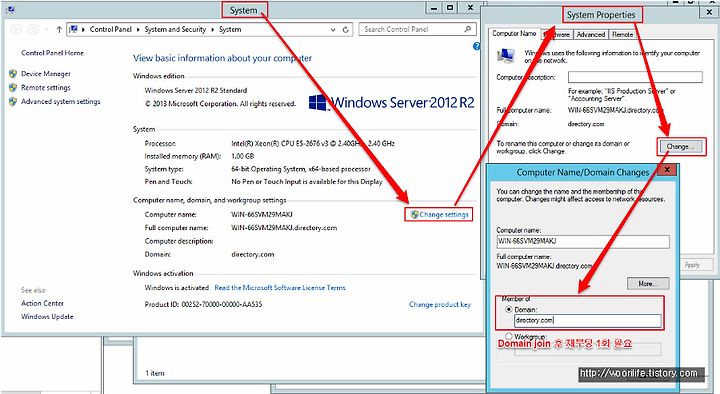Select the Domain radio button

508,309
